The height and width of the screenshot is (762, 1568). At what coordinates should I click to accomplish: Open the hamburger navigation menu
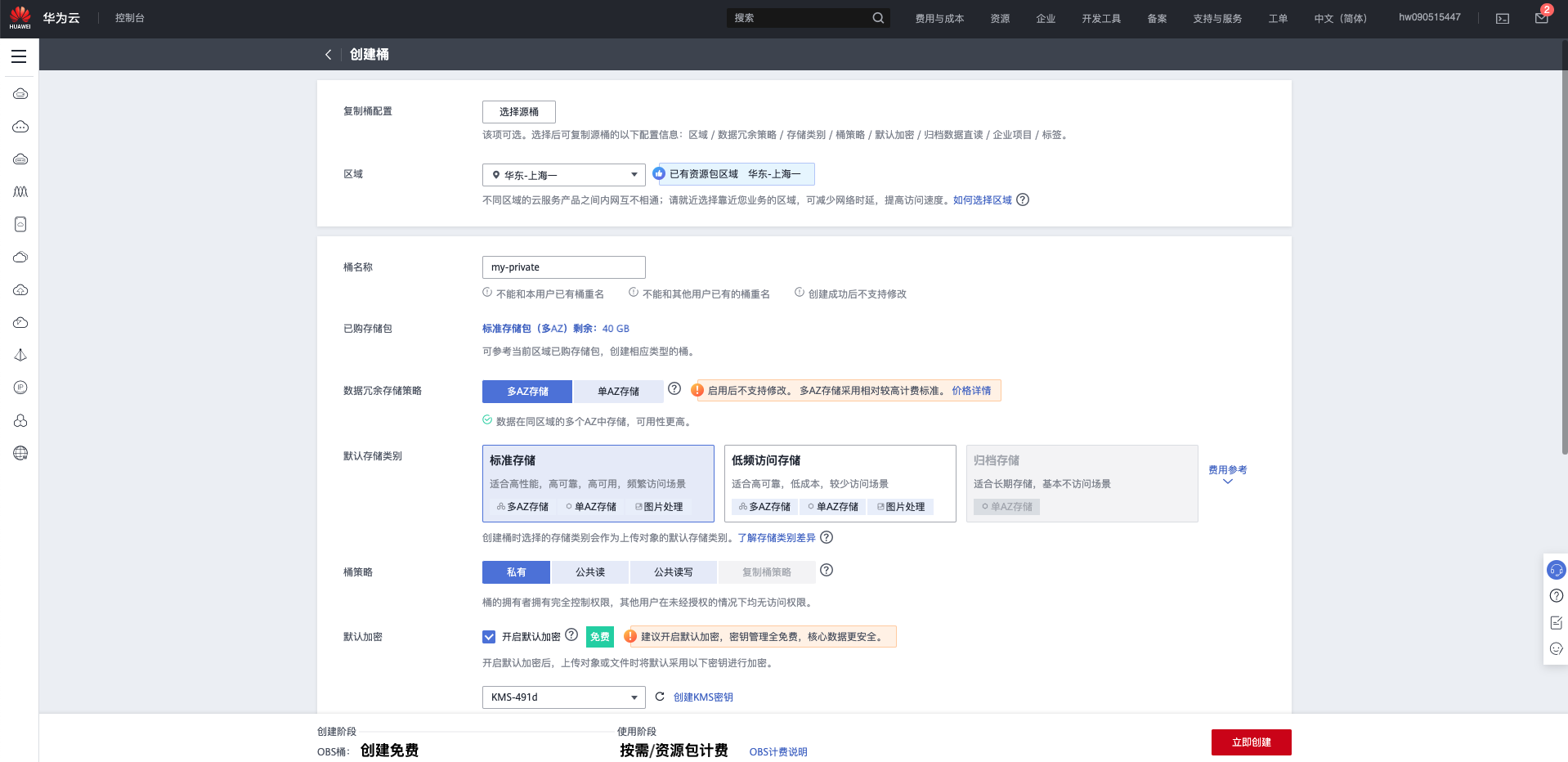(x=20, y=56)
